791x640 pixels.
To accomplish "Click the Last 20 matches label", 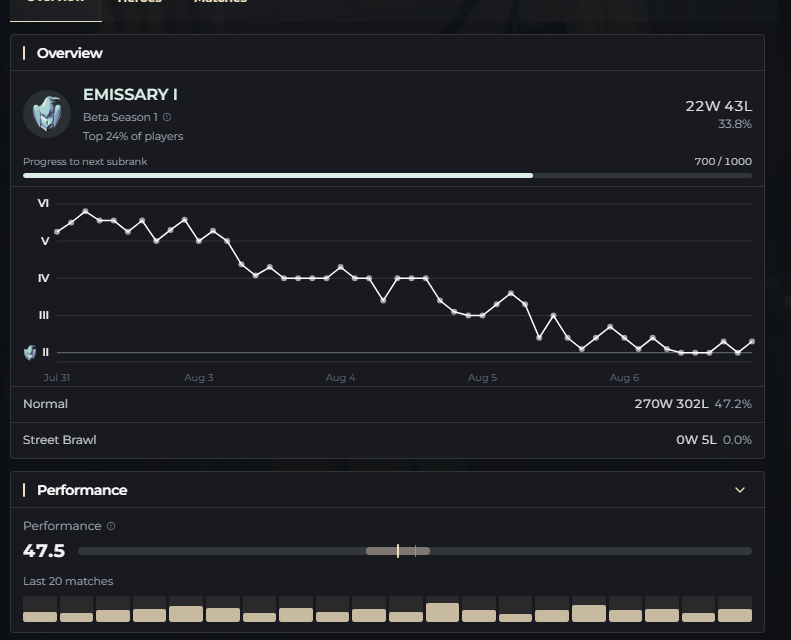I will (68, 581).
